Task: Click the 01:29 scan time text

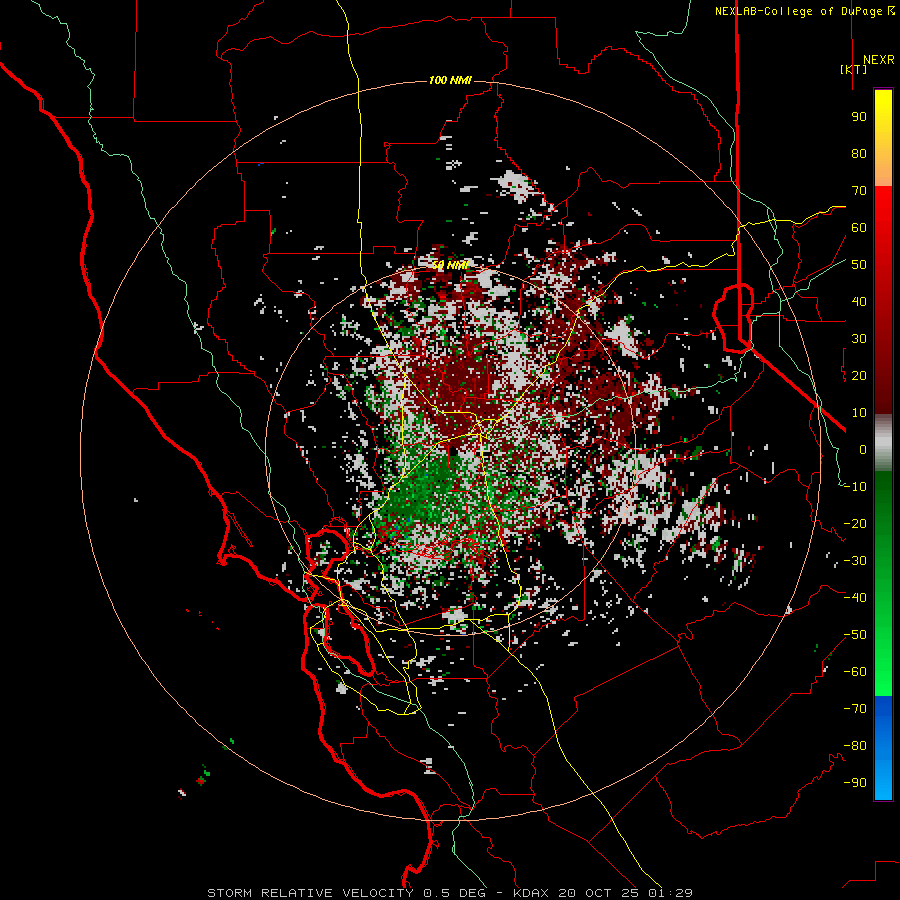Action: coord(669,893)
